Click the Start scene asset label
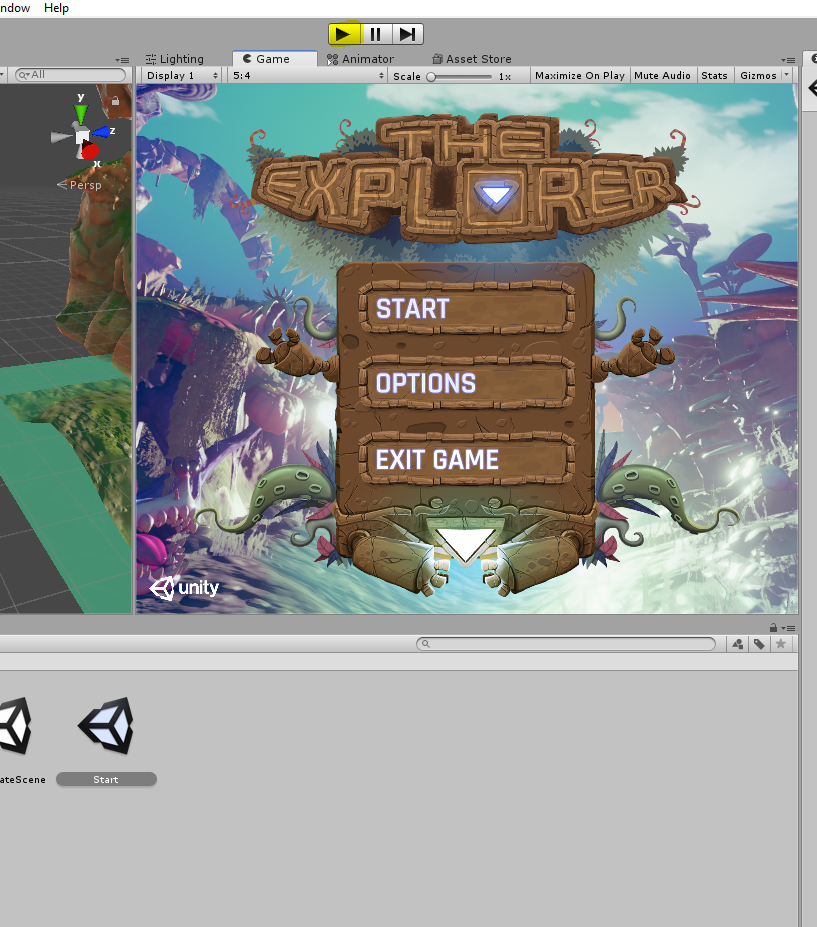 pyautogui.click(x=106, y=779)
